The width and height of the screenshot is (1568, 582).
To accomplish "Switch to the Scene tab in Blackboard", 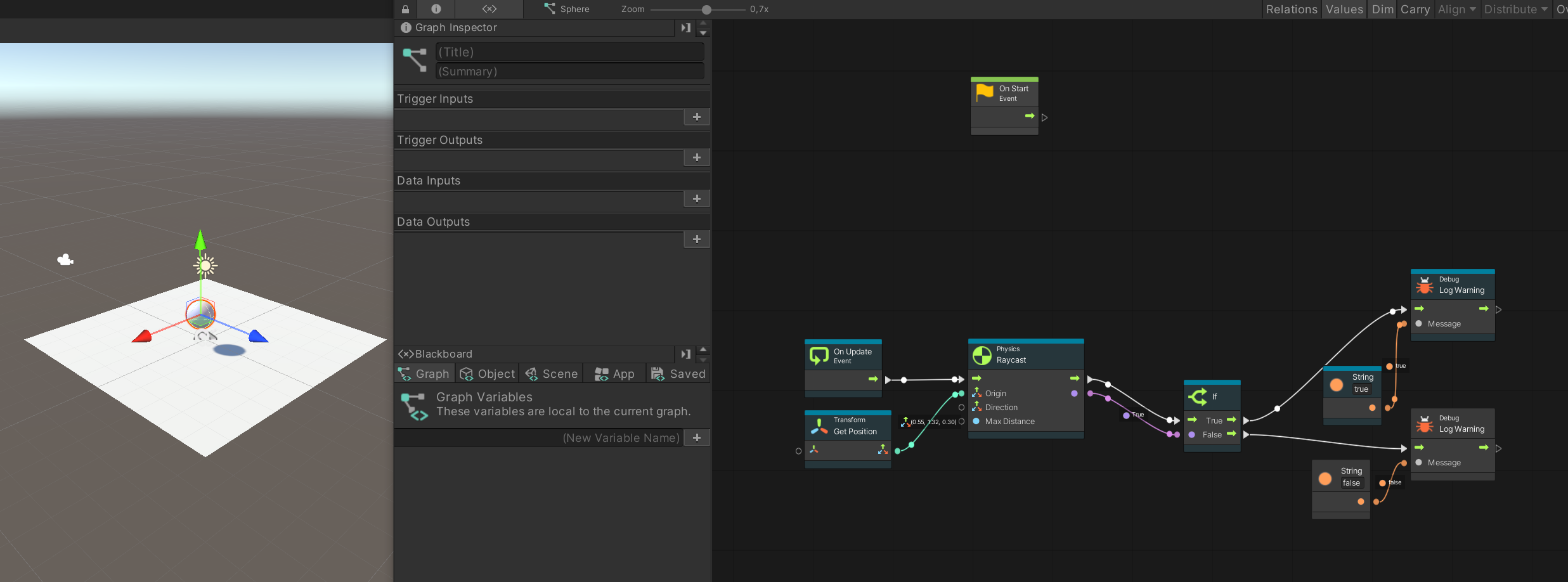I will pyautogui.click(x=550, y=373).
